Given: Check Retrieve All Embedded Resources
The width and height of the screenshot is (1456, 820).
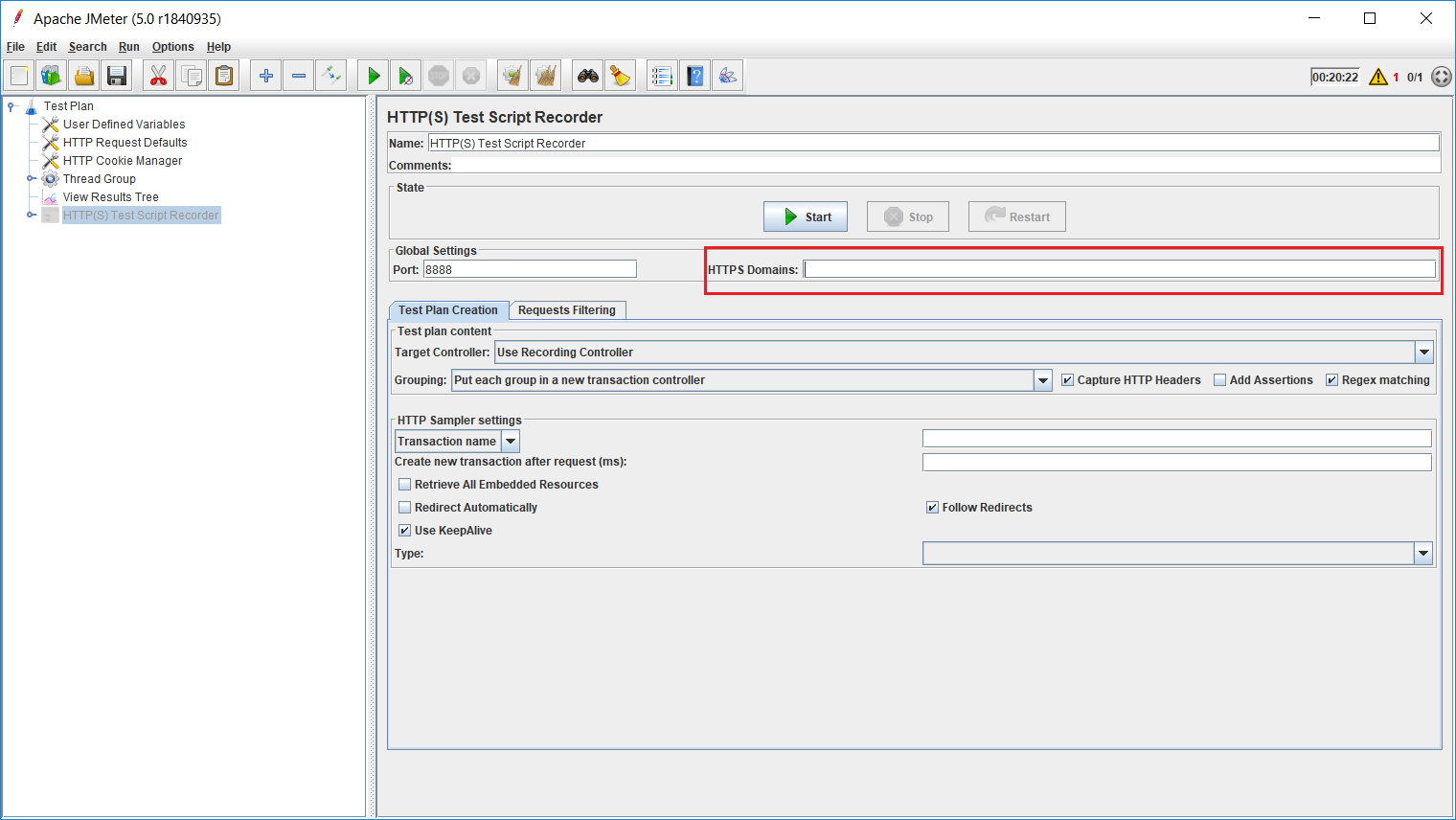Looking at the screenshot, I should click(x=404, y=484).
